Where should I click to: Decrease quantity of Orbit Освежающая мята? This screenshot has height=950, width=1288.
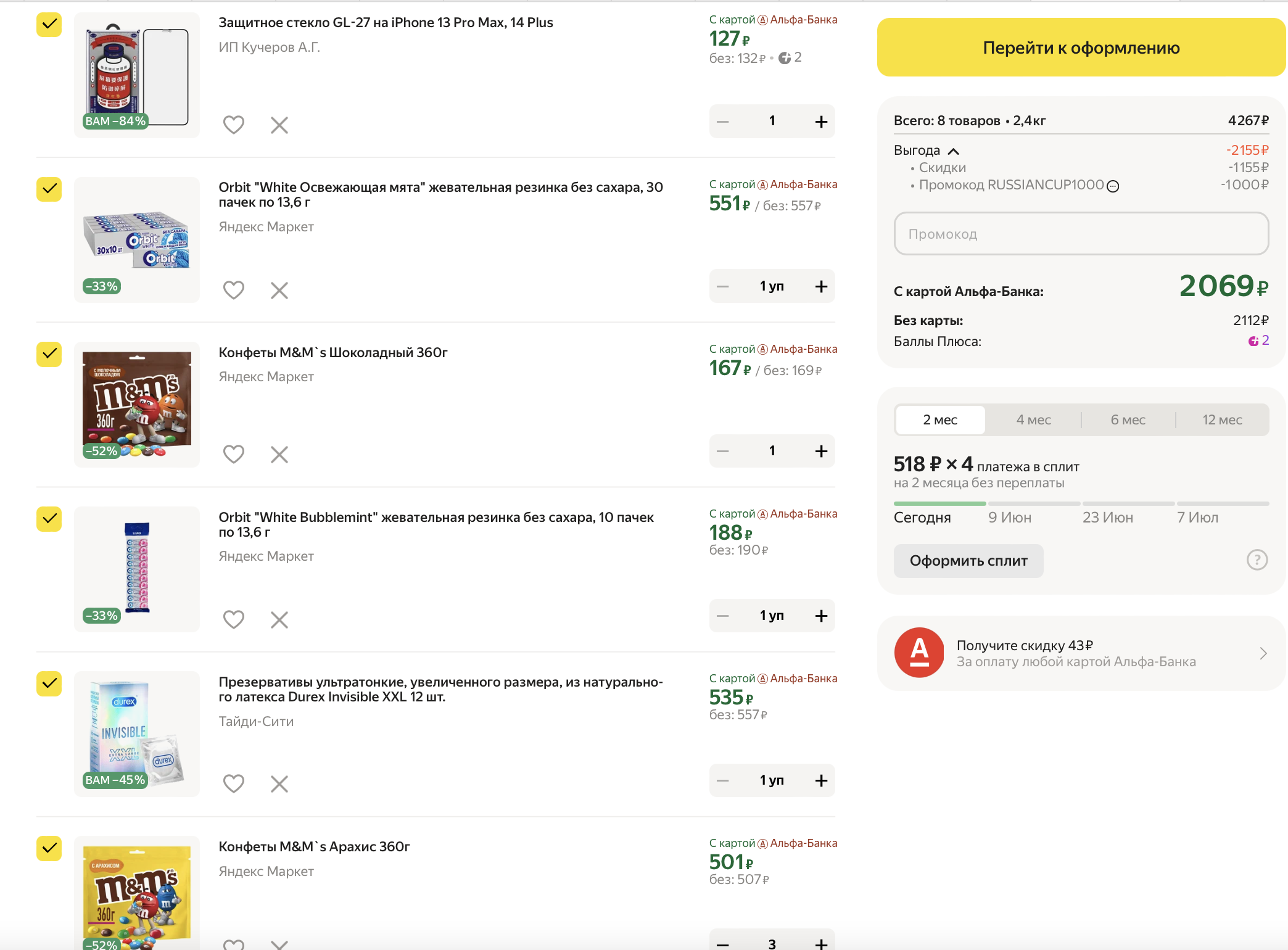coord(723,286)
